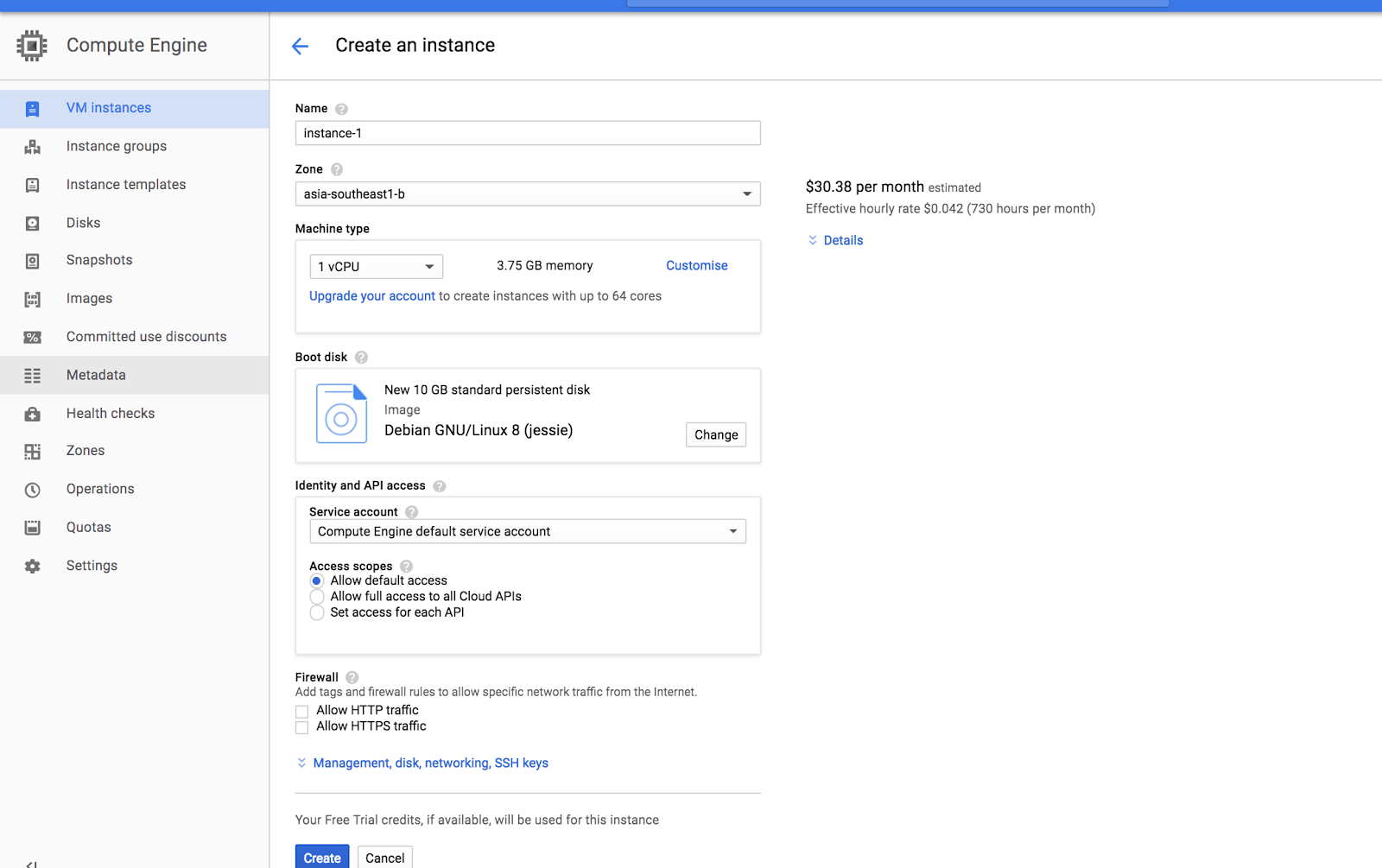This screenshot has height=868, width=1382.
Task: Open Snapshots in the sidebar
Action: 135,261
